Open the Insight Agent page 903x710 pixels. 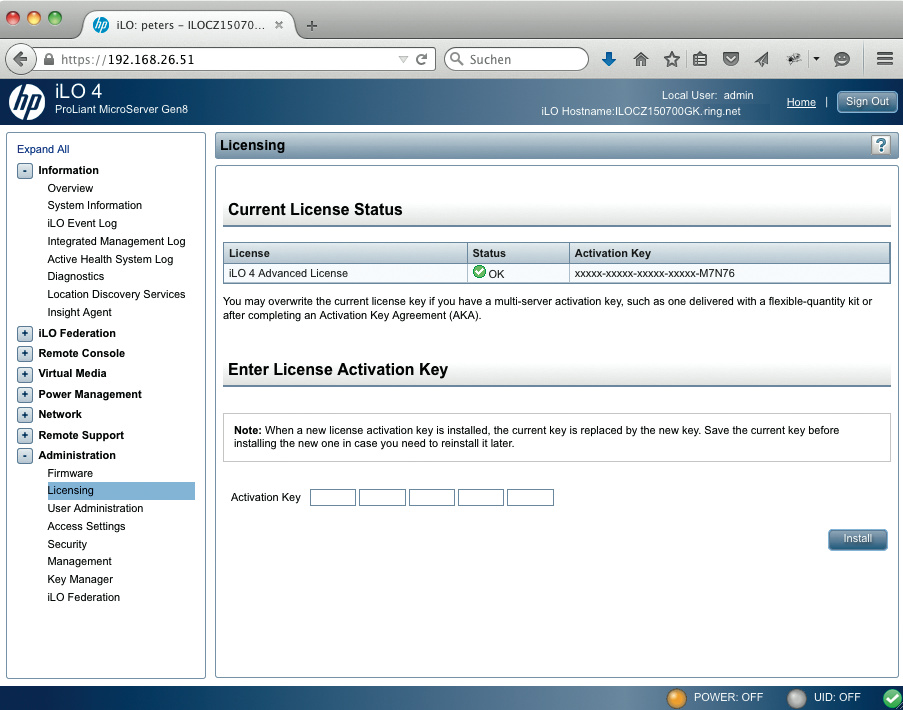pos(79,312)
